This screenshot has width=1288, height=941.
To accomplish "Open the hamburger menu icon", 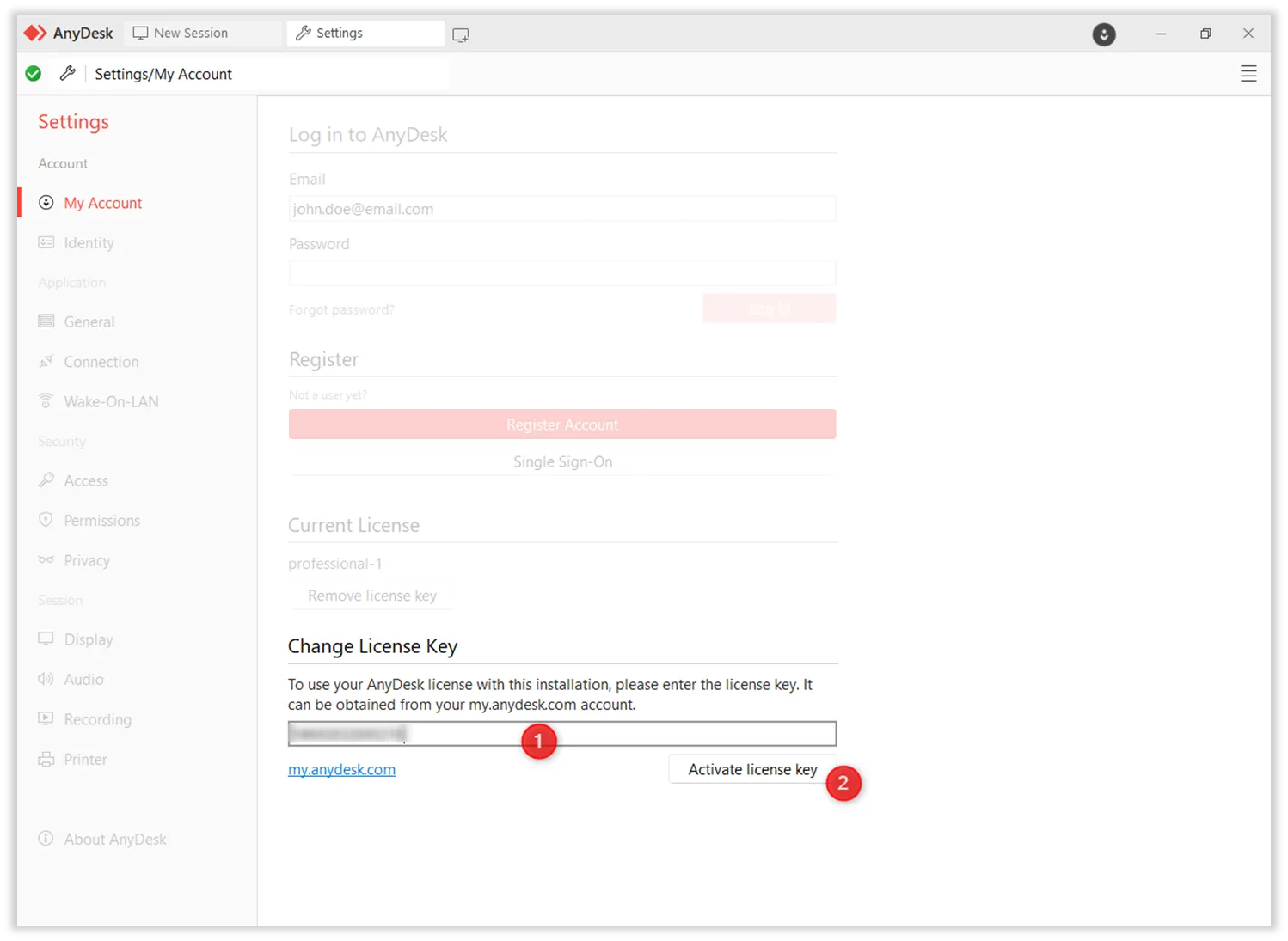I will tap(1248, 74).
